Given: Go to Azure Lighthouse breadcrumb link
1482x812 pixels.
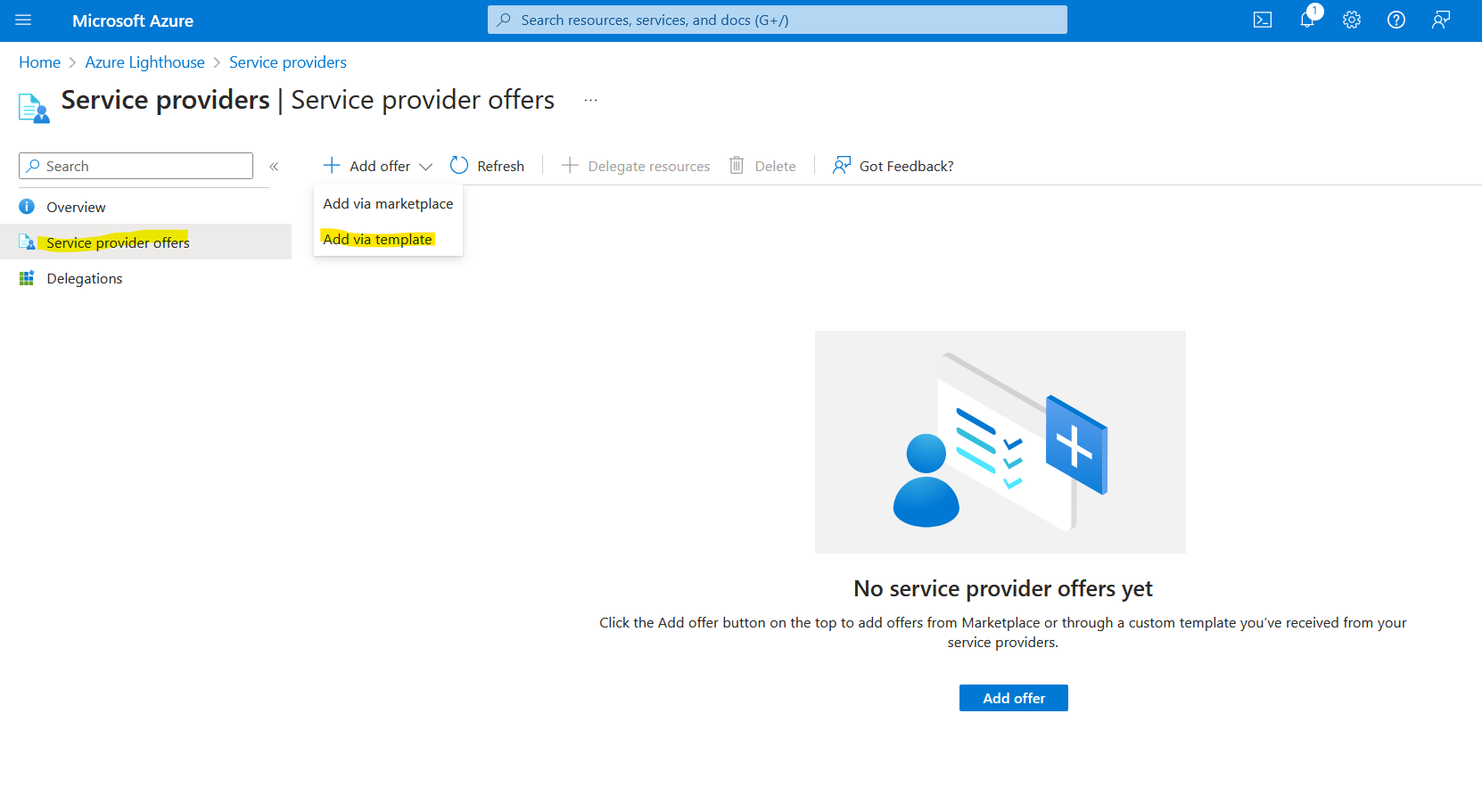Looking at the screenshot, I should point(144,62).
